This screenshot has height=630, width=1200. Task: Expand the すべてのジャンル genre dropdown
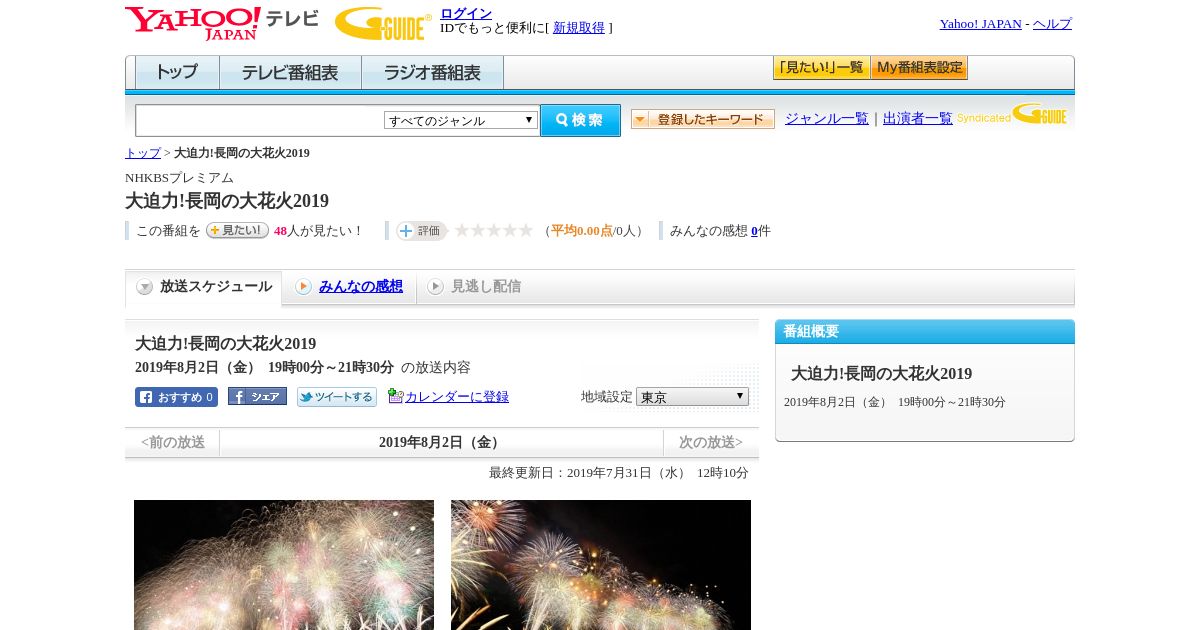[x=461, y=120]
